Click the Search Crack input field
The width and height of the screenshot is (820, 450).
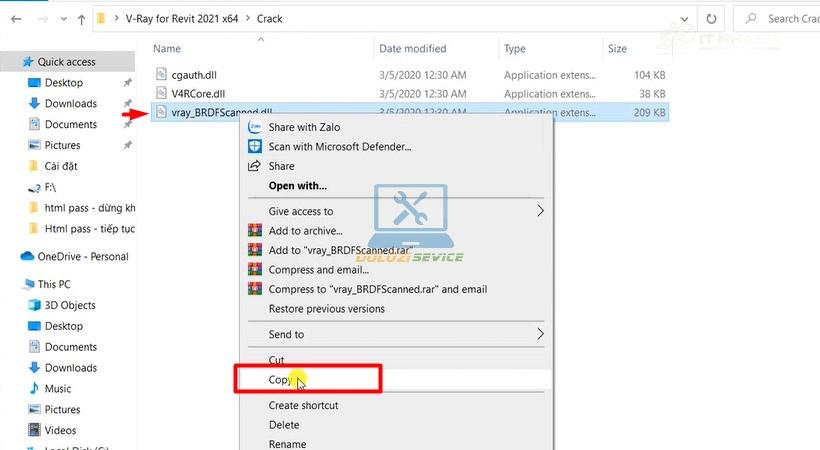[777, 19]
